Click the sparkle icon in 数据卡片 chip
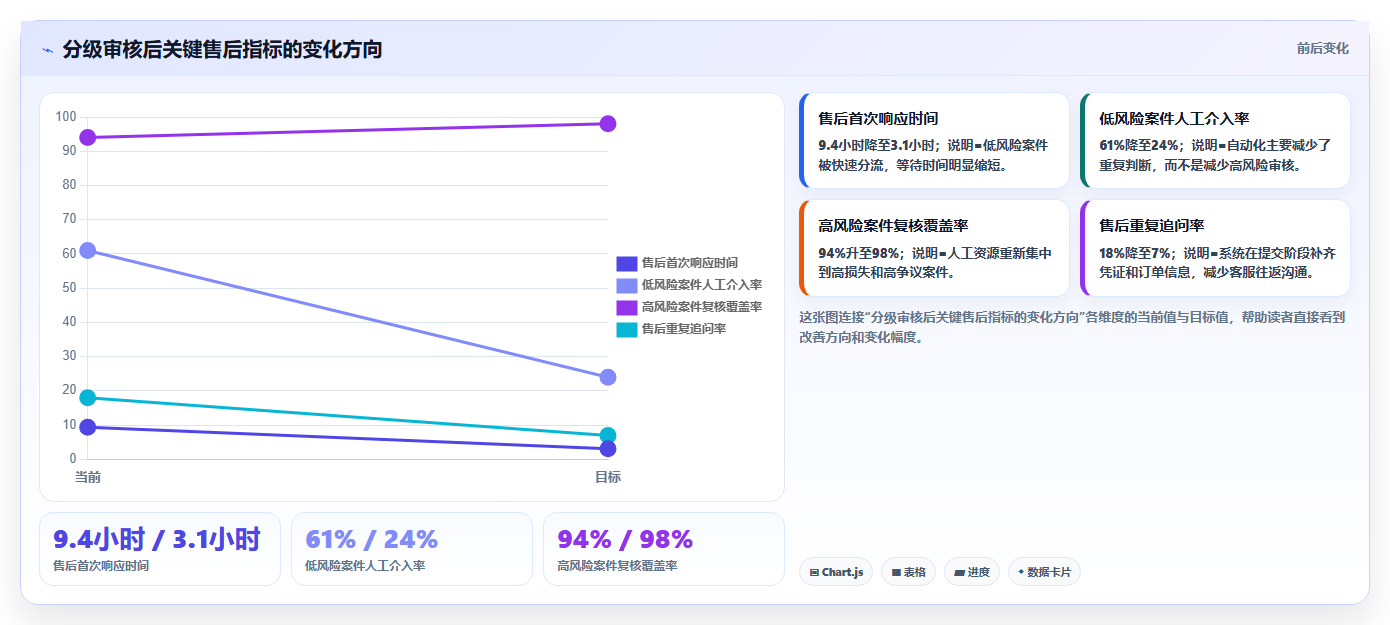 pyautogui.click(x=1021, y=573)
